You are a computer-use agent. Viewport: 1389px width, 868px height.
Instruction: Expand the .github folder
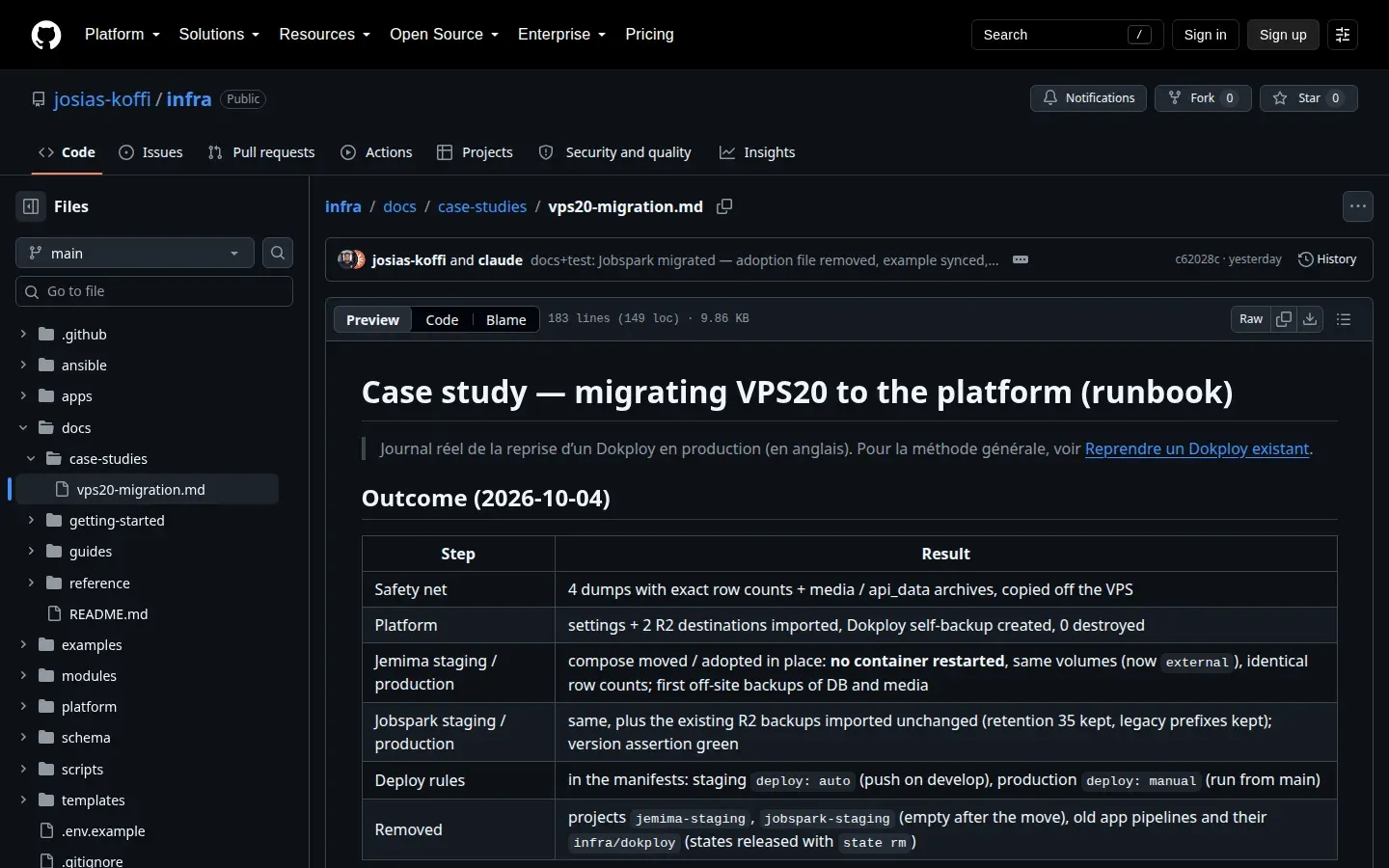tap(23, 334)
